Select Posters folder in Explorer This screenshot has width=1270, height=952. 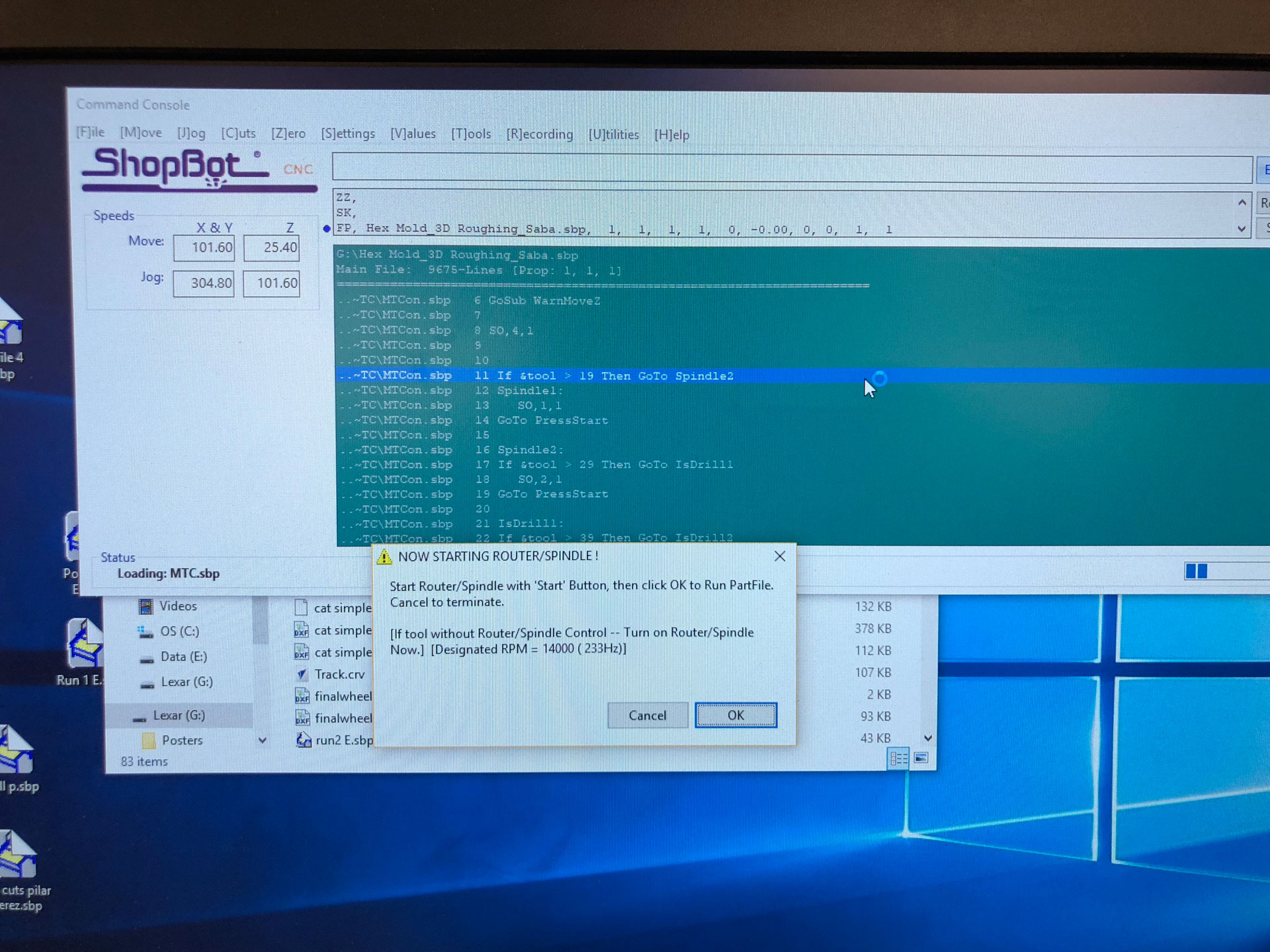point(182,740)
